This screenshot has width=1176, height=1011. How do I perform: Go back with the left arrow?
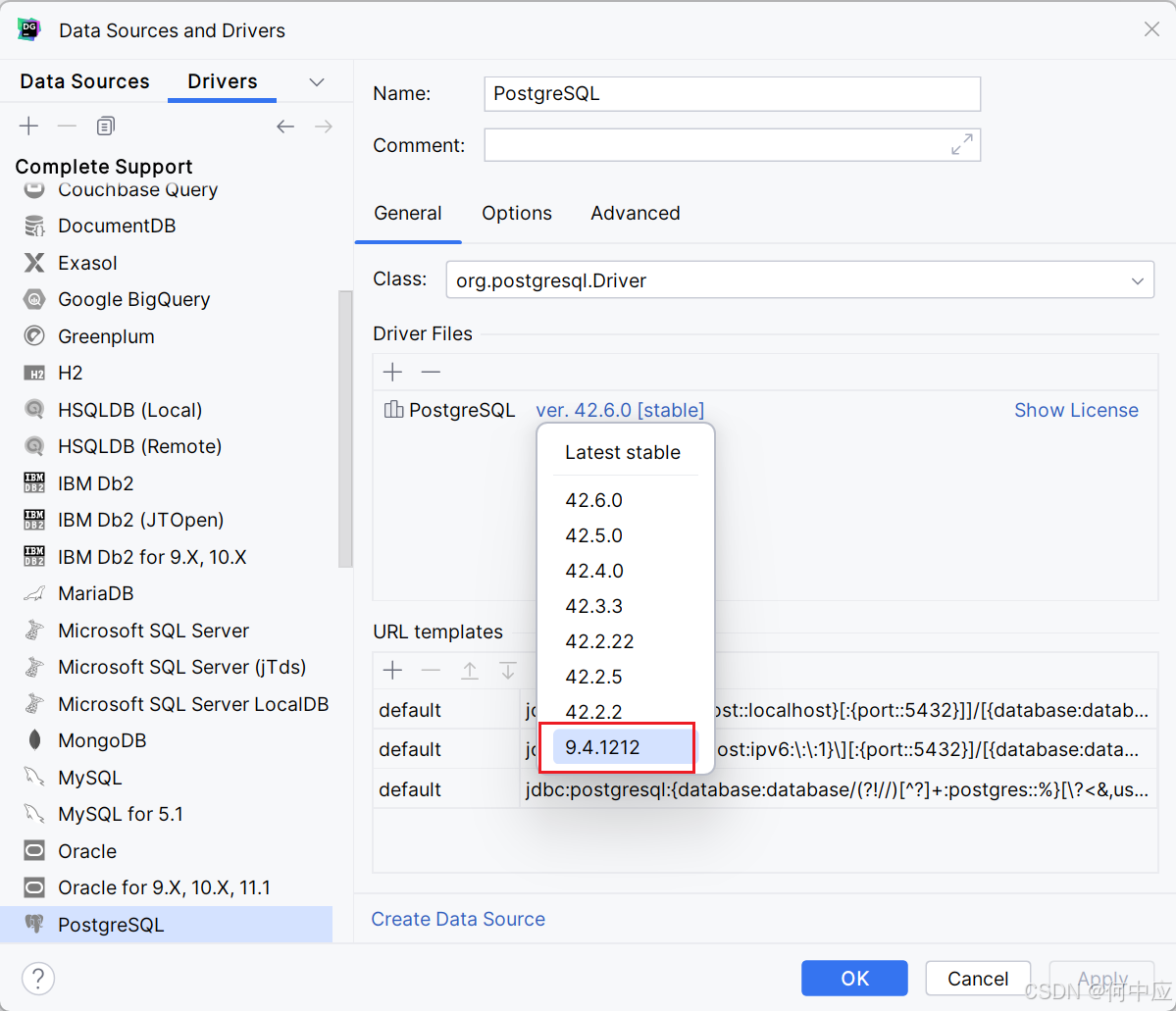[x=285, y=126]
